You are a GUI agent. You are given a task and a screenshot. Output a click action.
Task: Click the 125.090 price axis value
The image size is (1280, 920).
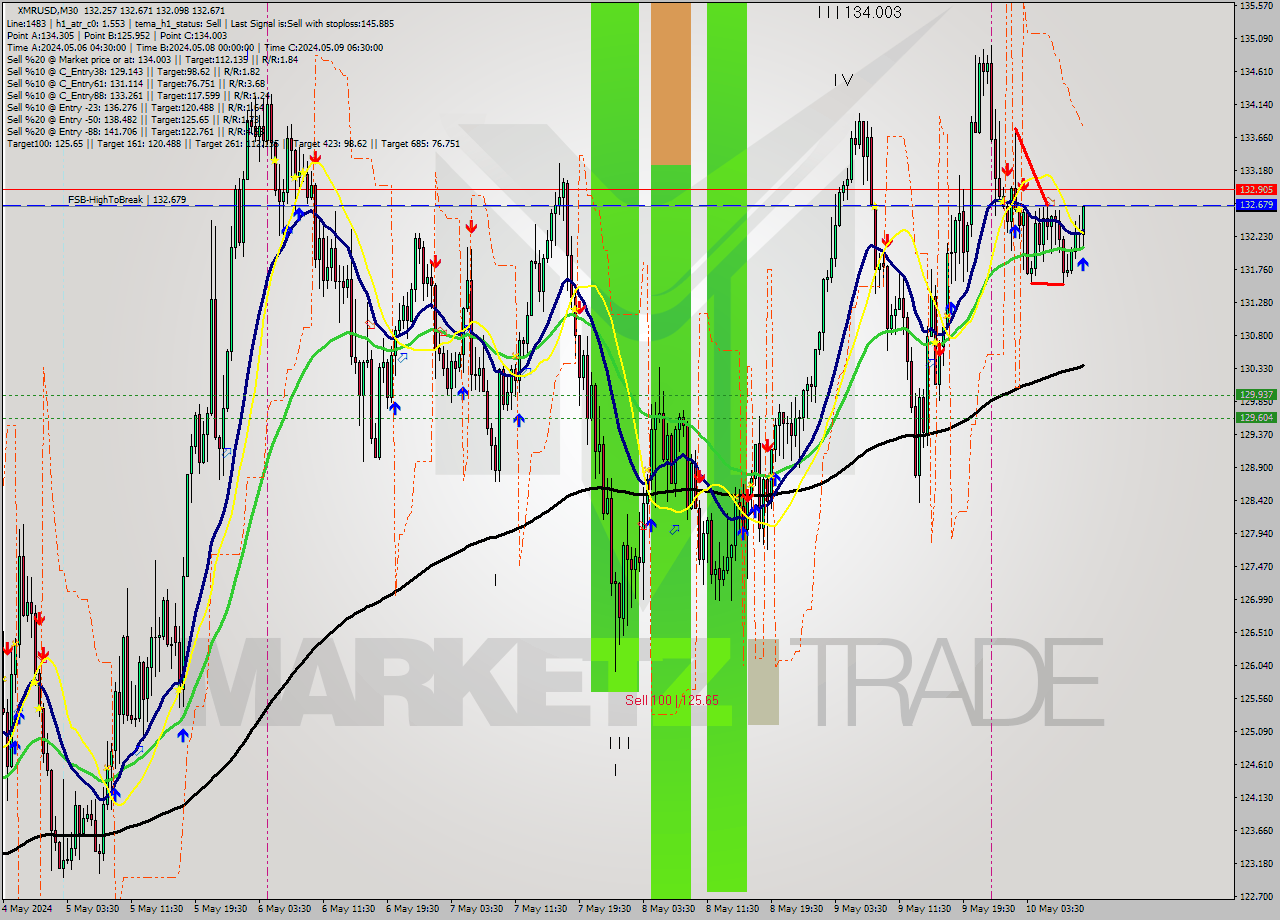pos(1256,732)
